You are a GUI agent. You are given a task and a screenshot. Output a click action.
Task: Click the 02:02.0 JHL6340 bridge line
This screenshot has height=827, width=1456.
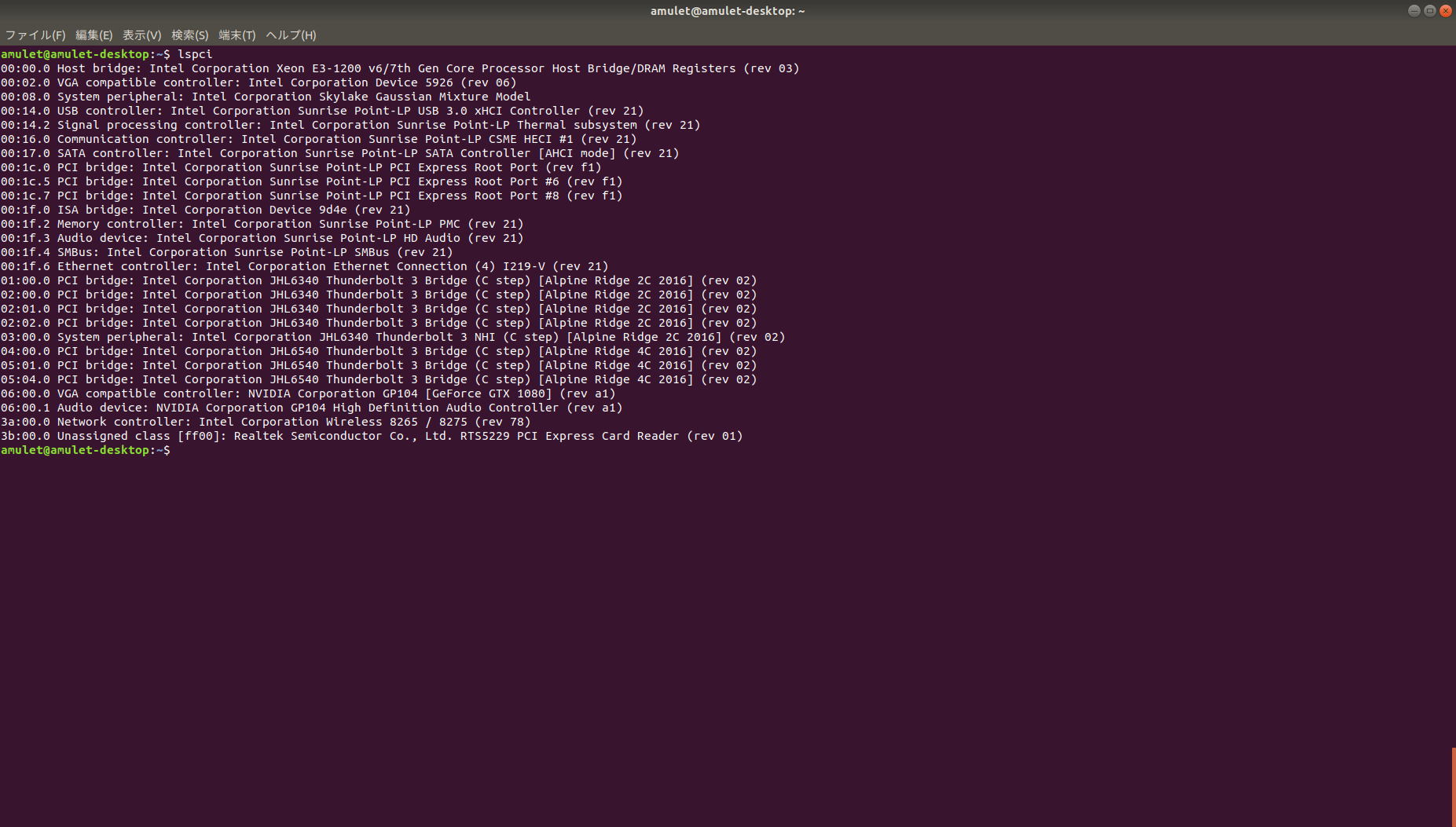(379, 323)
